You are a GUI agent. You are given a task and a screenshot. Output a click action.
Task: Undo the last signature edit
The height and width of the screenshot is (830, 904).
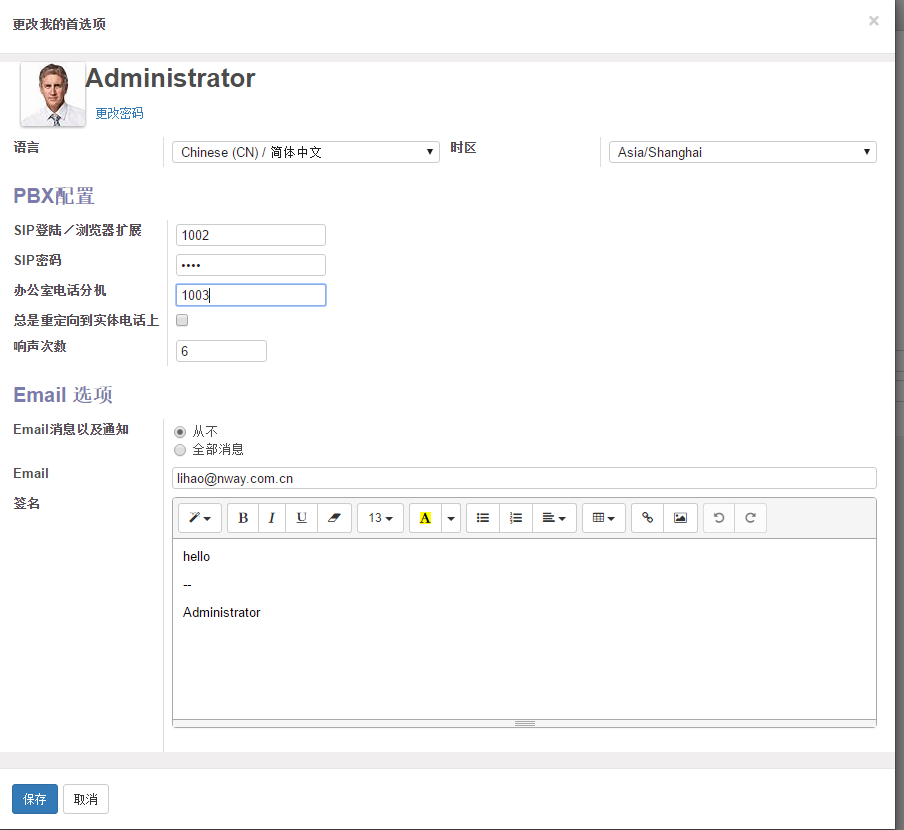(718, 518)
